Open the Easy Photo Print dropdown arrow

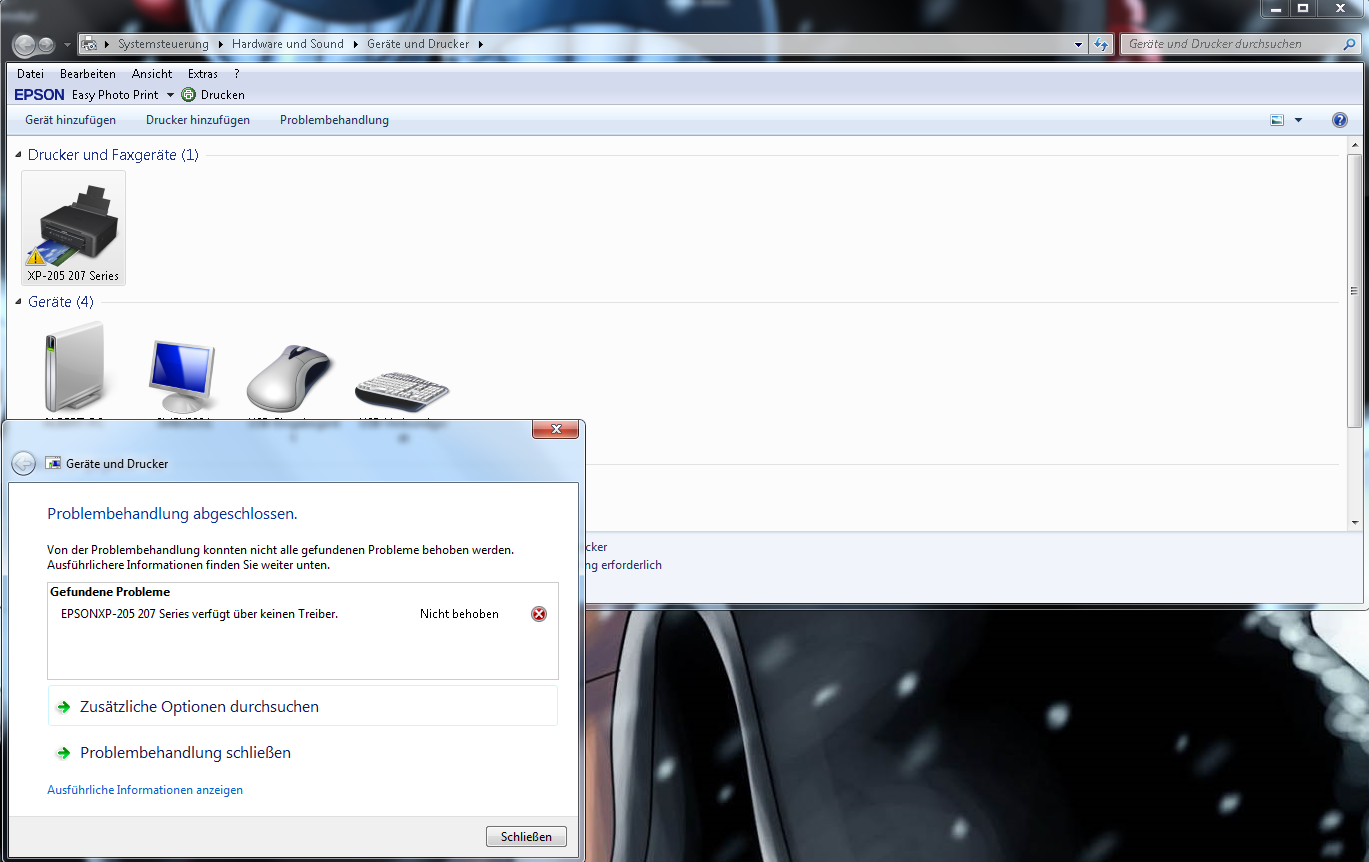[x=170, y=95]
